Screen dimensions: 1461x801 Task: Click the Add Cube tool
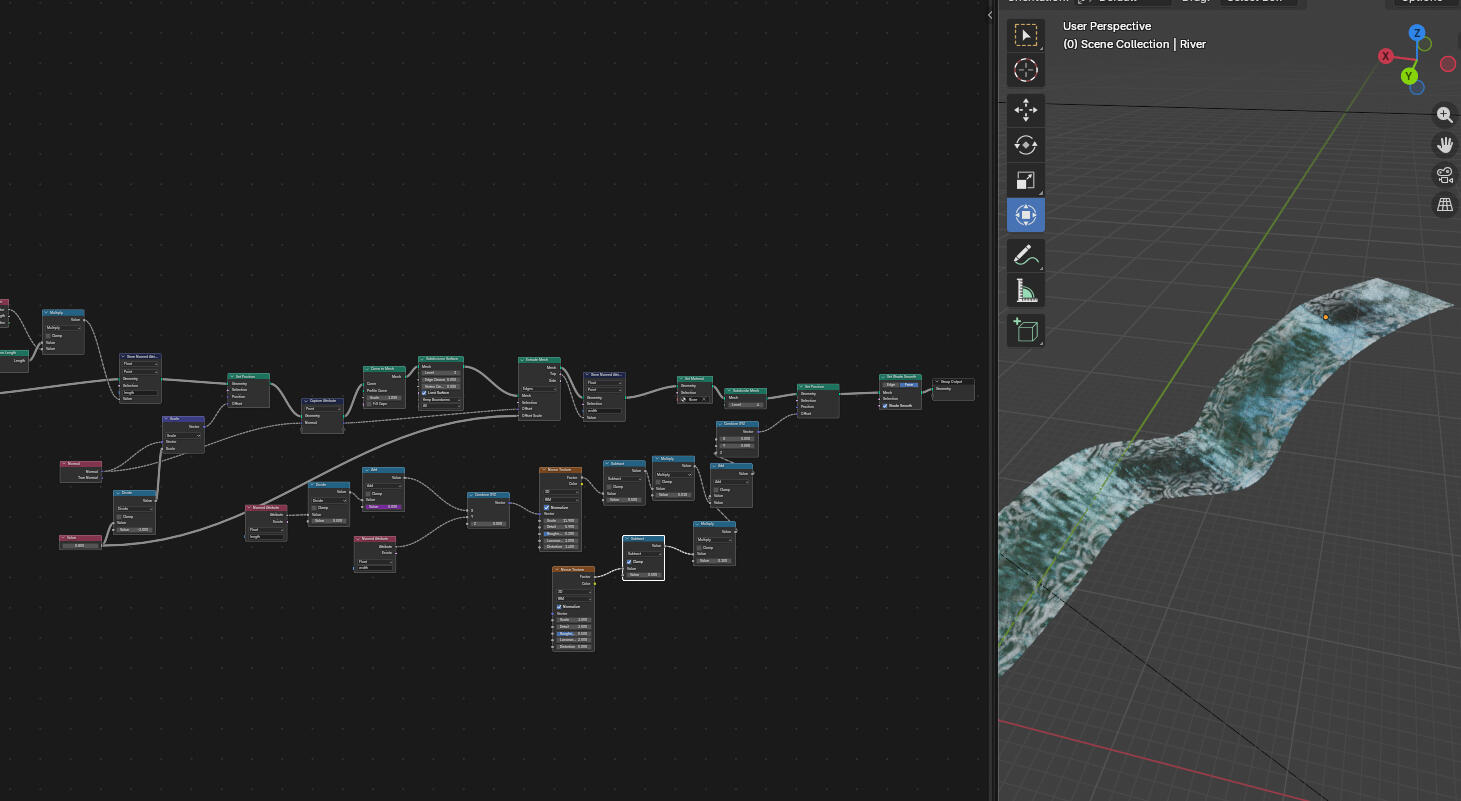tap(1025, 330)
